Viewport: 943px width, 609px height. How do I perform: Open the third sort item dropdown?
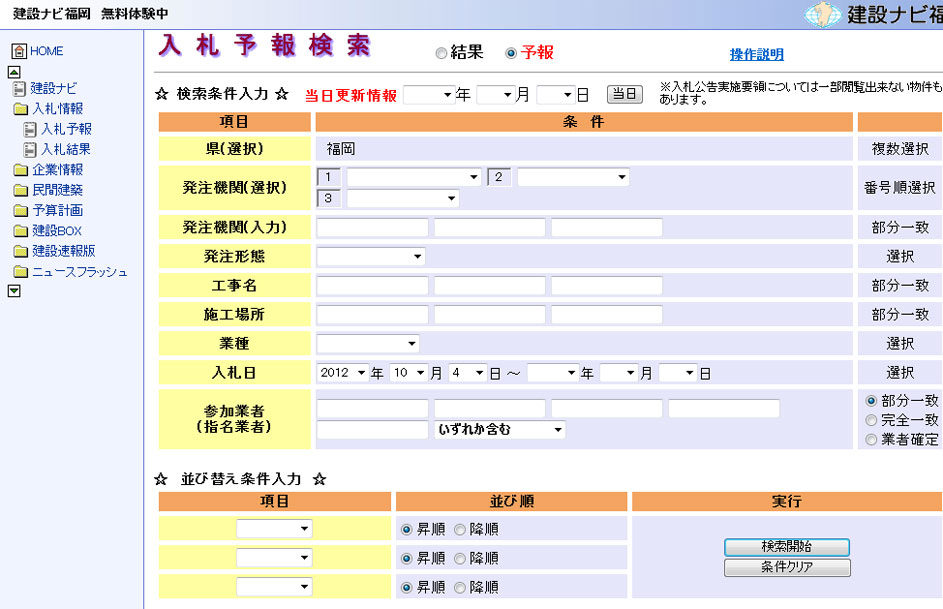coord(274,586)
